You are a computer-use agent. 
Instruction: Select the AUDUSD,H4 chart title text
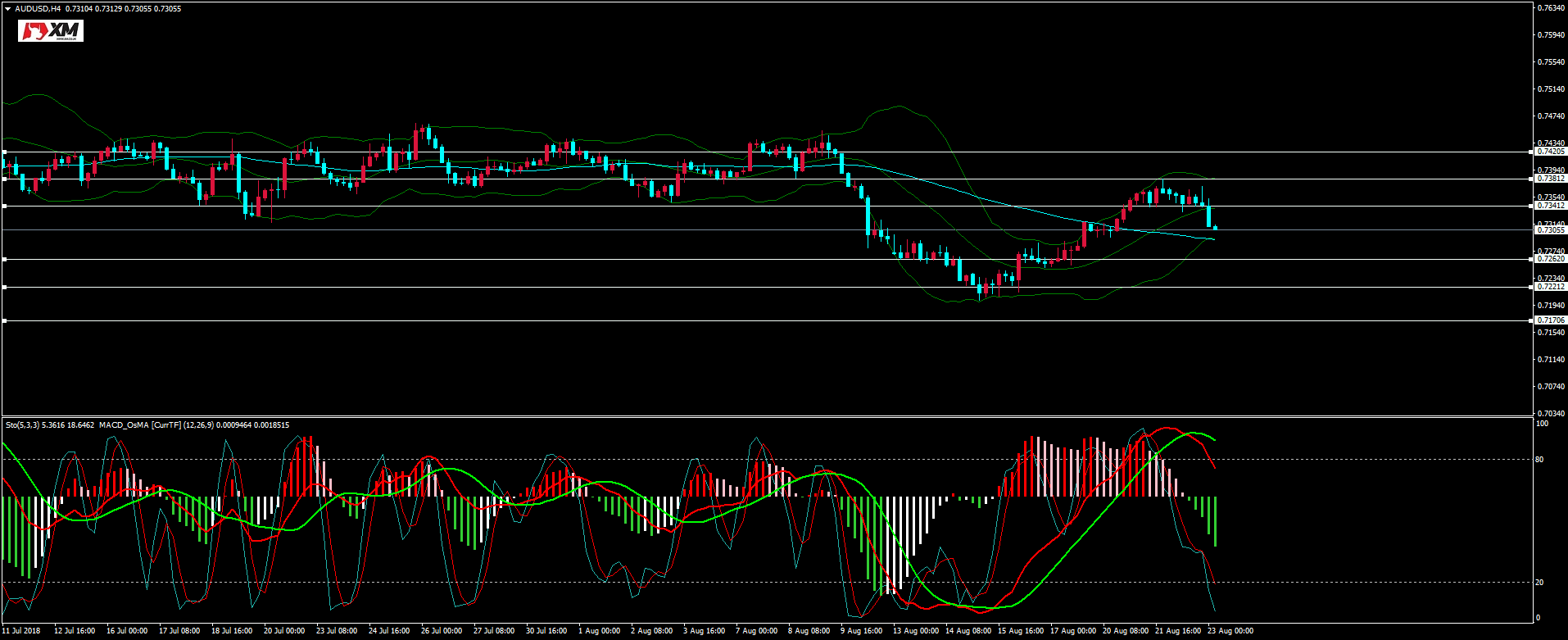[38, 9]
